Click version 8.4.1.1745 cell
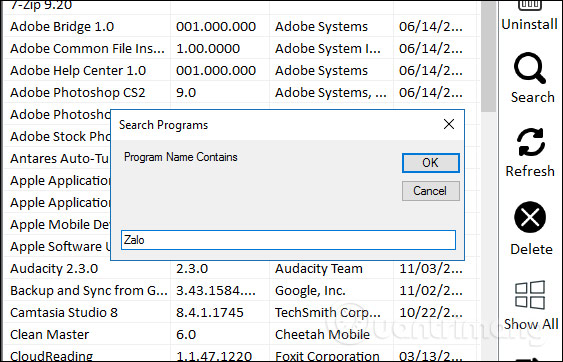The height and width of the screenshot is (362, 563). pyautogui.click(x=210, y=312)
